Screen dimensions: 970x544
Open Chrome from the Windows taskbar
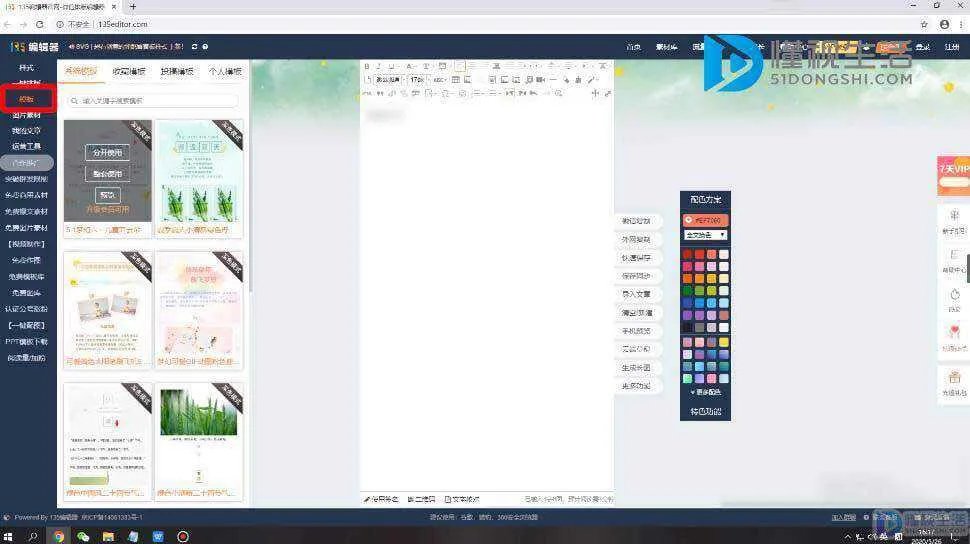tap(59, 536)
